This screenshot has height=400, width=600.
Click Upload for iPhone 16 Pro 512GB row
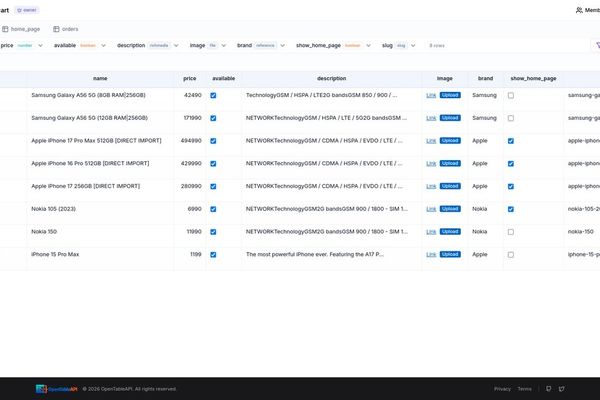[x=450, y=163]
